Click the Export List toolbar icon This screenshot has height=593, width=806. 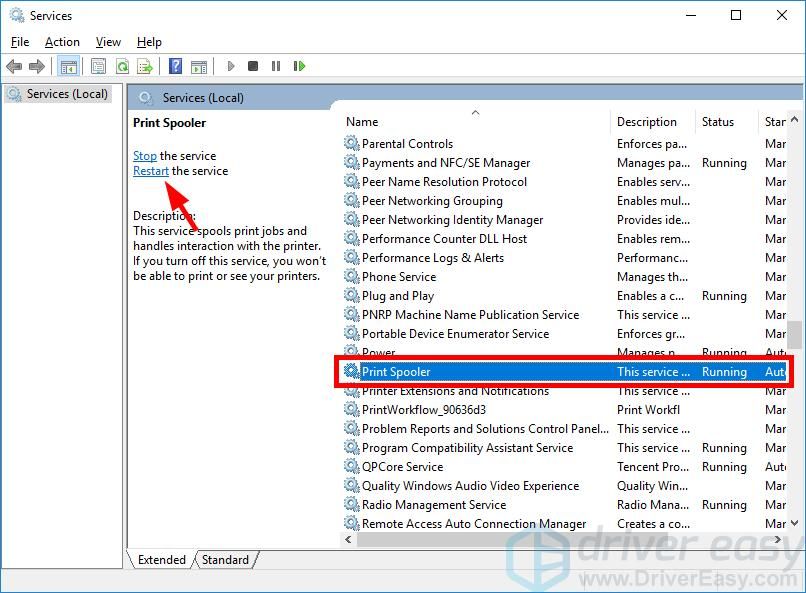click(145, 67)
